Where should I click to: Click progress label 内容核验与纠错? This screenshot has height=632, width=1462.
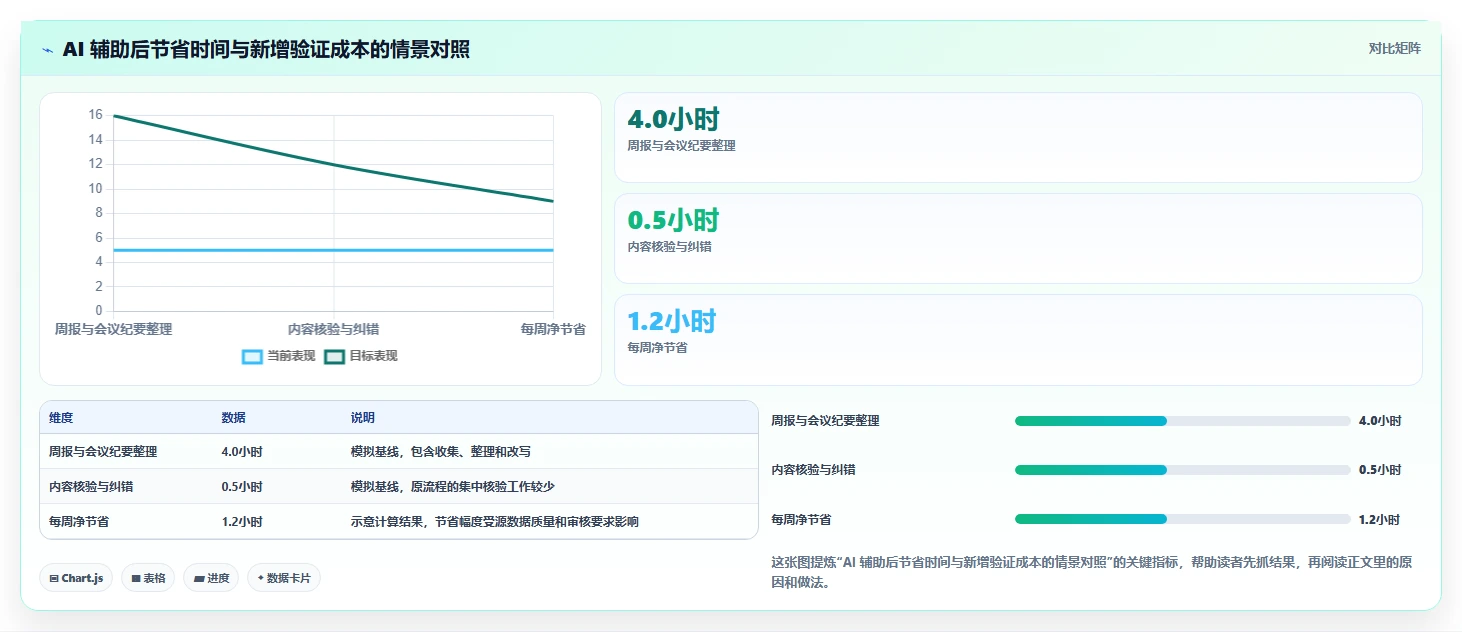(813, 470)
